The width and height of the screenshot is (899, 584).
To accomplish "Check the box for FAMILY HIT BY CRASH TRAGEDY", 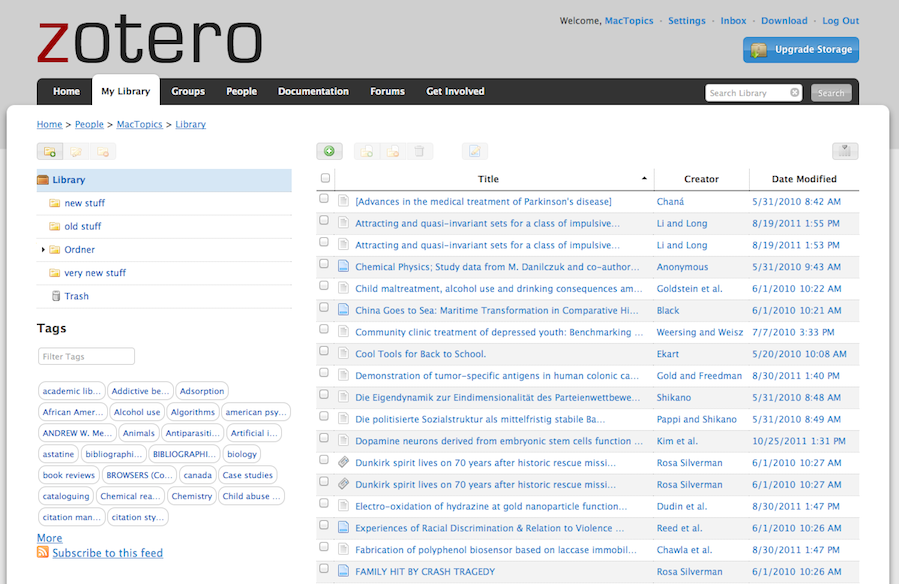I will (x=324, y=569).
